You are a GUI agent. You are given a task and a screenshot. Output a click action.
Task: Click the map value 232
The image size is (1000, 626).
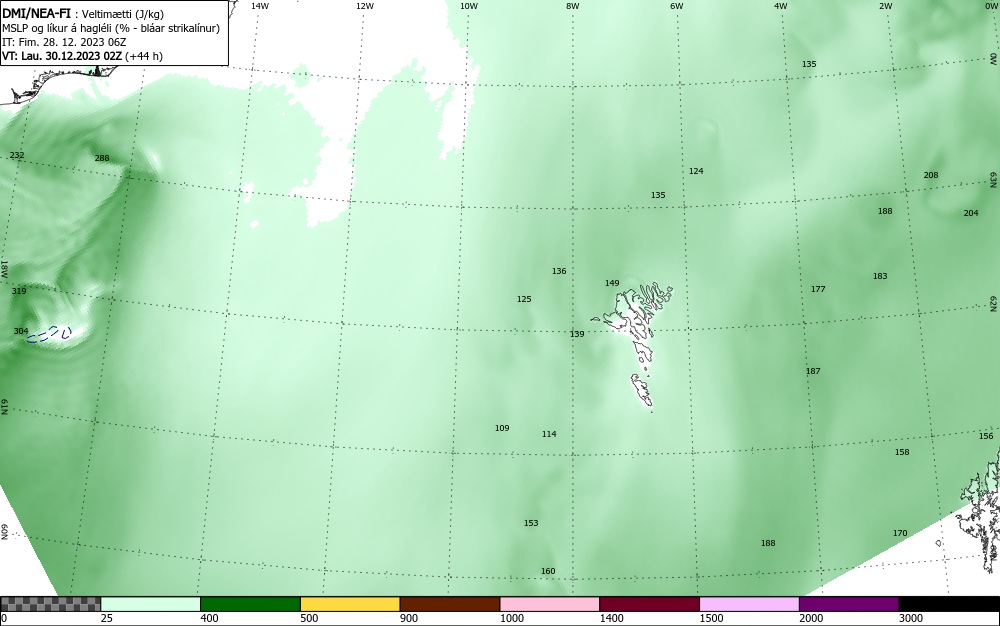17,156
